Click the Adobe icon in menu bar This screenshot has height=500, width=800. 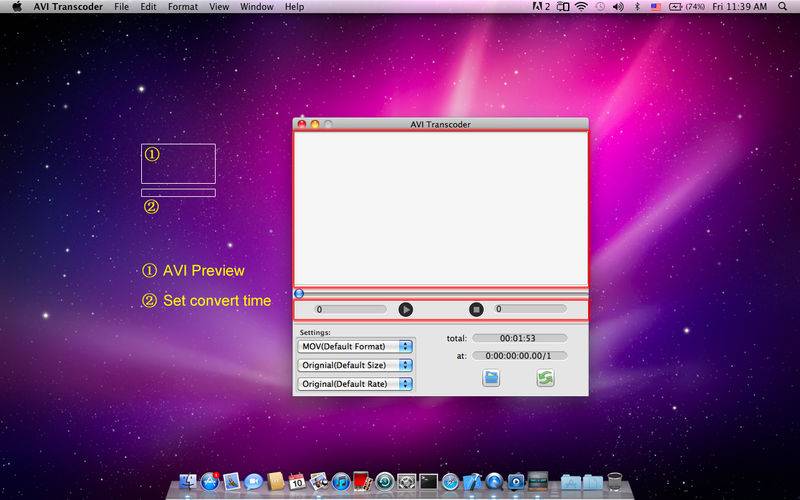(x=541, y=7)
